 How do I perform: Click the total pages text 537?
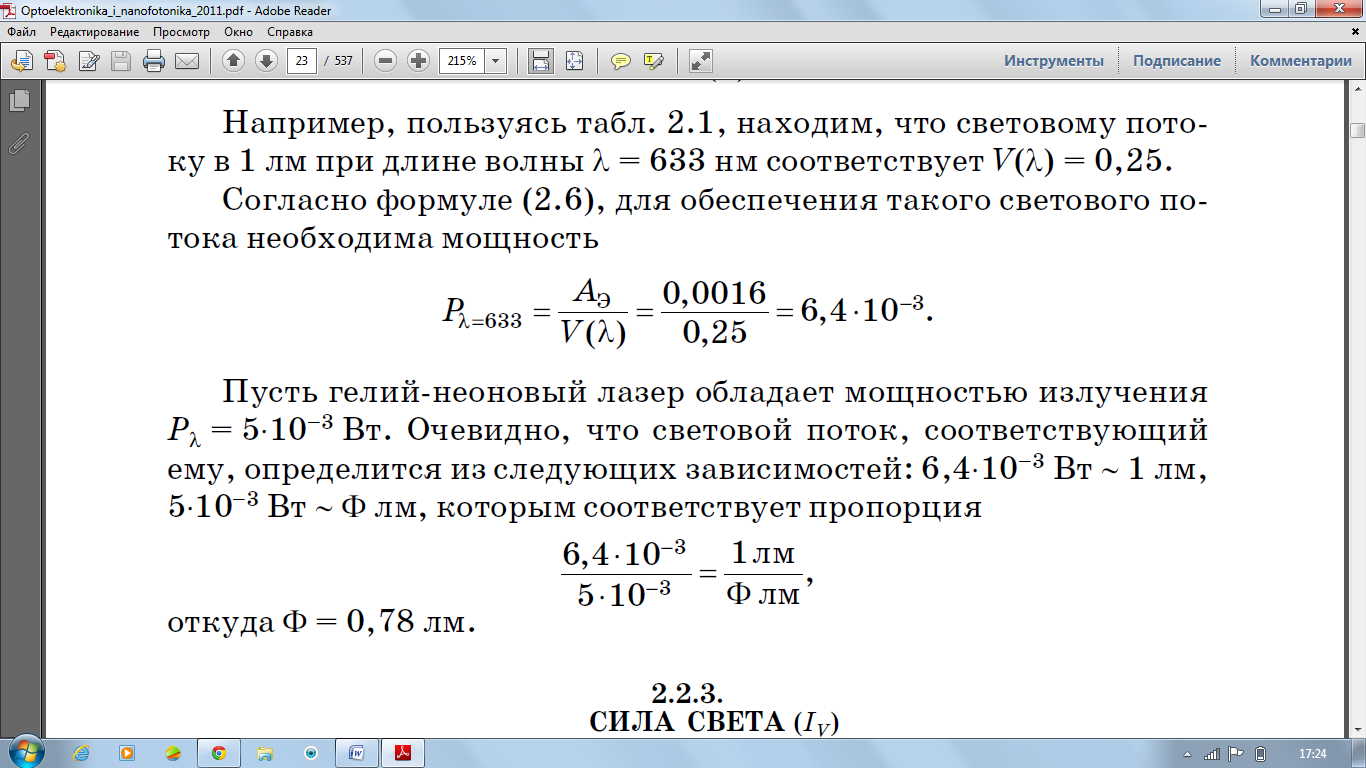[343, 61]
